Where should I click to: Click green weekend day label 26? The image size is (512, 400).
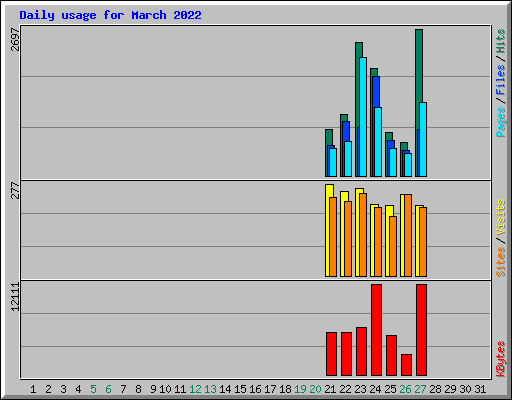[405, 389]
